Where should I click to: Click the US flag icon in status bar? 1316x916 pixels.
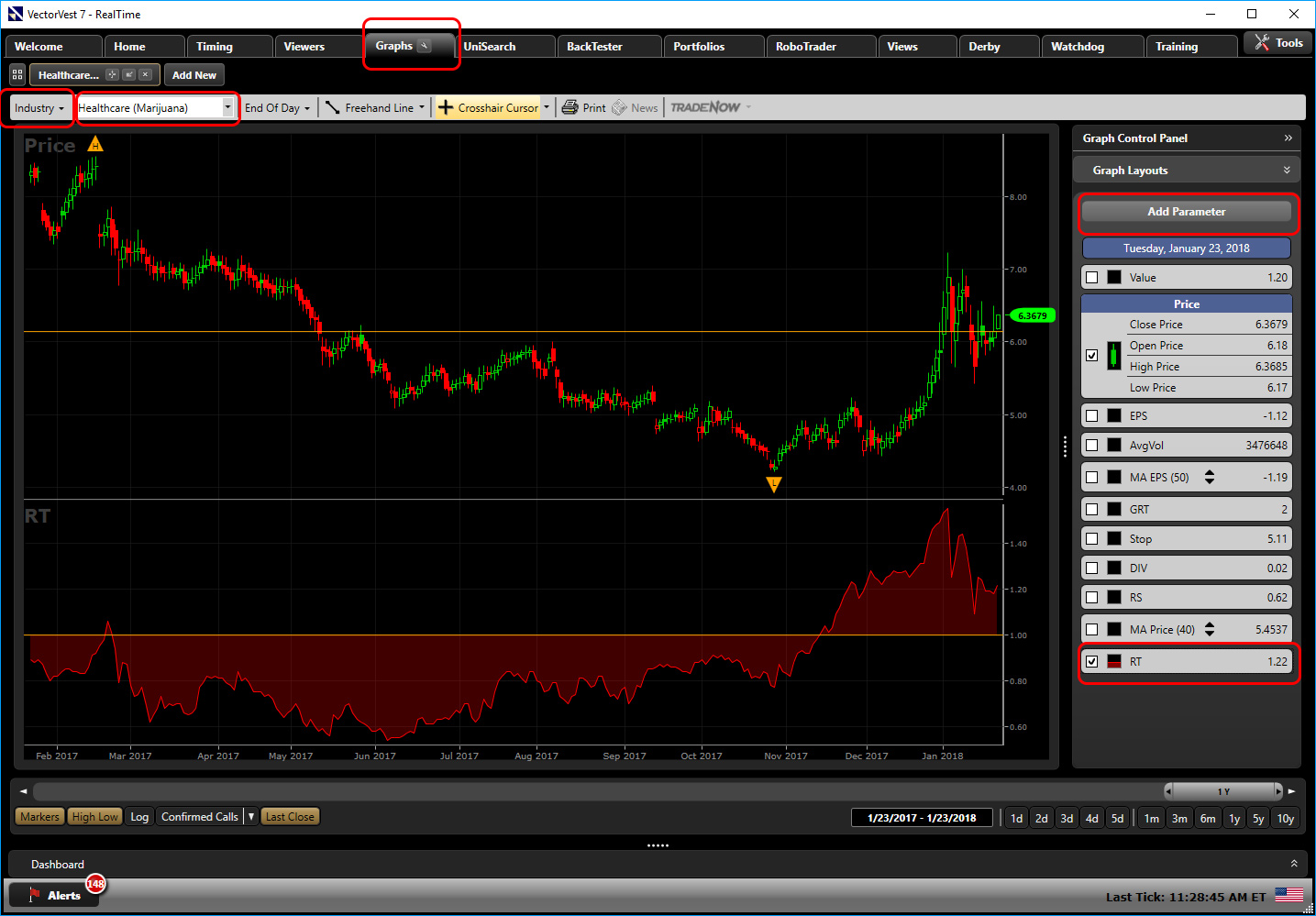pyautogui.click(x=1288, y=895)
